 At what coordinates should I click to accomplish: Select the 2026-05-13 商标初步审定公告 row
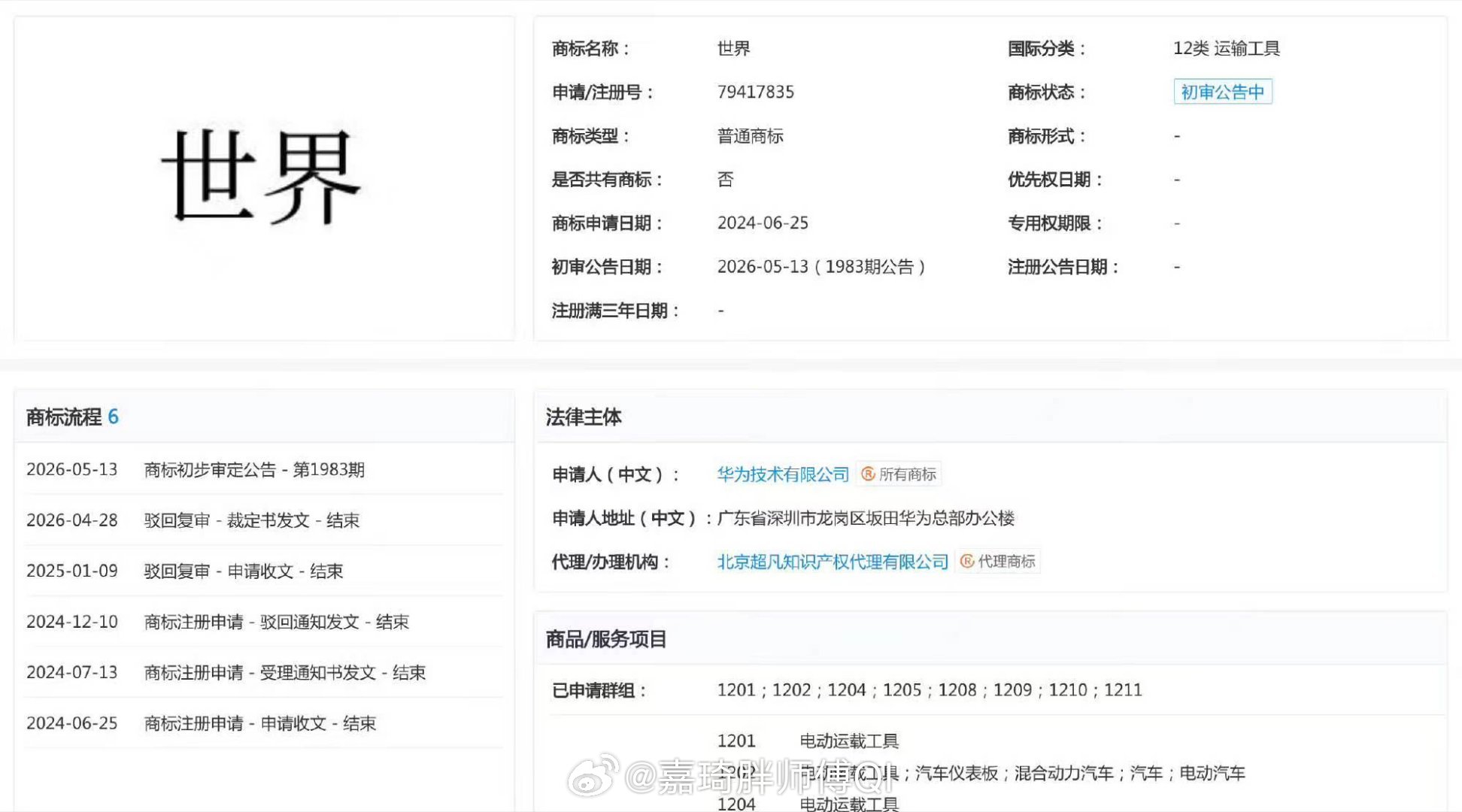(263, 470)
